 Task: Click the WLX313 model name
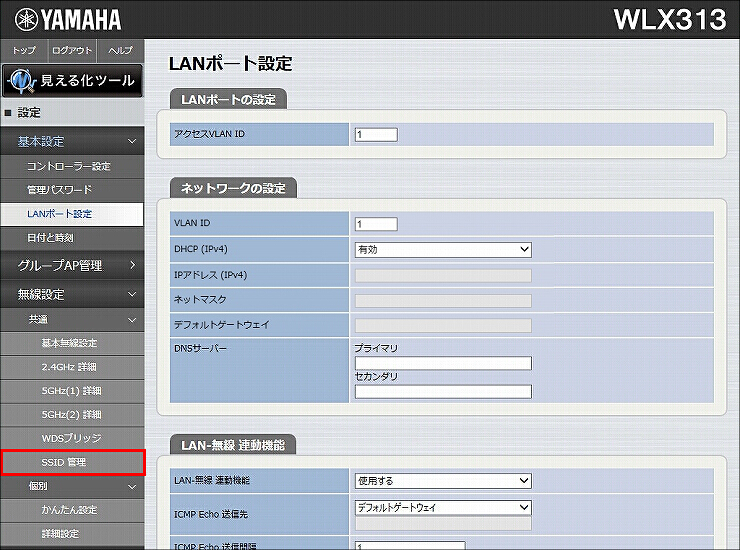tap(670, 20)
